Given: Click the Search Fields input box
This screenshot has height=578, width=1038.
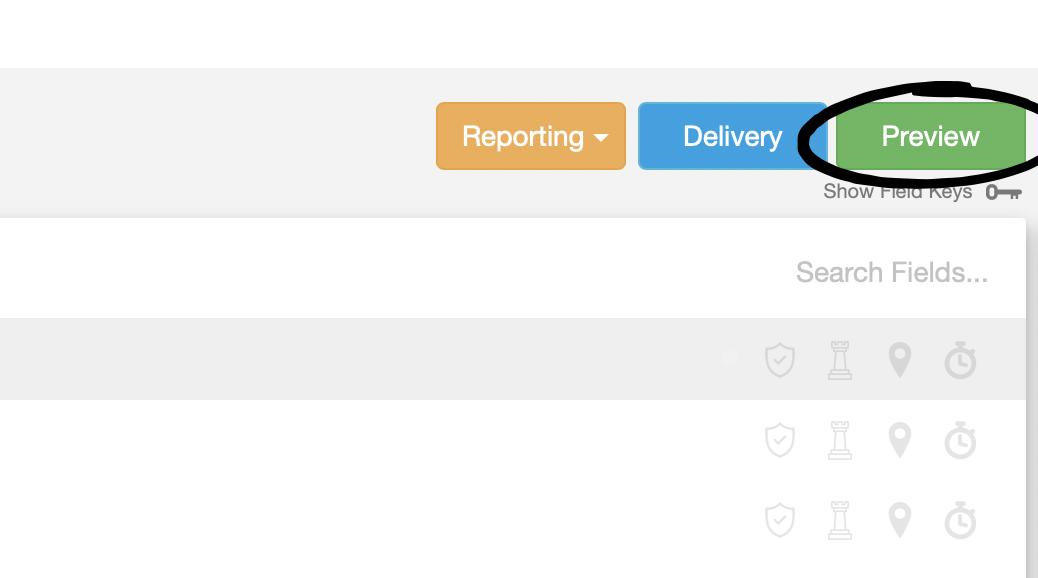Looking at the screenshot, I should [x=890, y=271].
